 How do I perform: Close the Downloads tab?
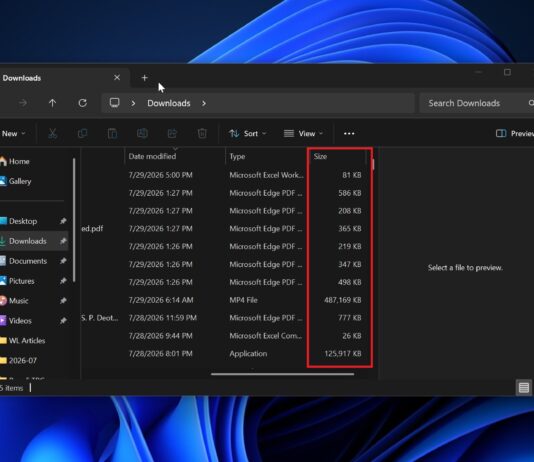[x=117, y=78]
